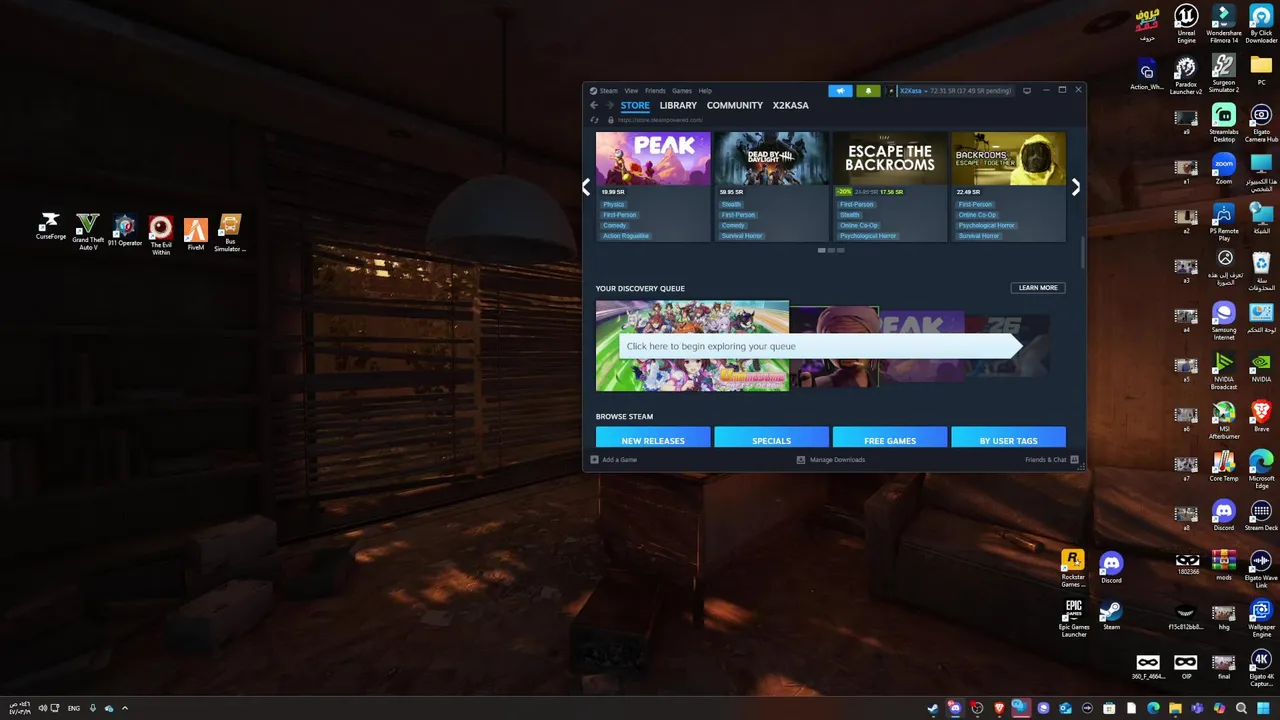Select the mods archive desktop icon

click(1224, 565)
